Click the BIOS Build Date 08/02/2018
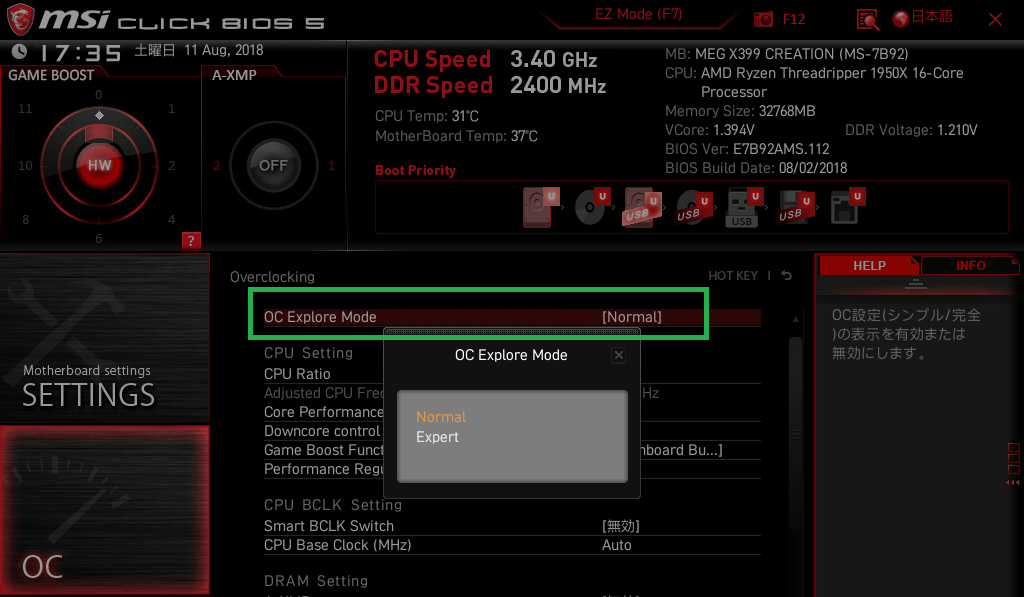This screenshot has height=597, width=1024. (x=756, y=168)
